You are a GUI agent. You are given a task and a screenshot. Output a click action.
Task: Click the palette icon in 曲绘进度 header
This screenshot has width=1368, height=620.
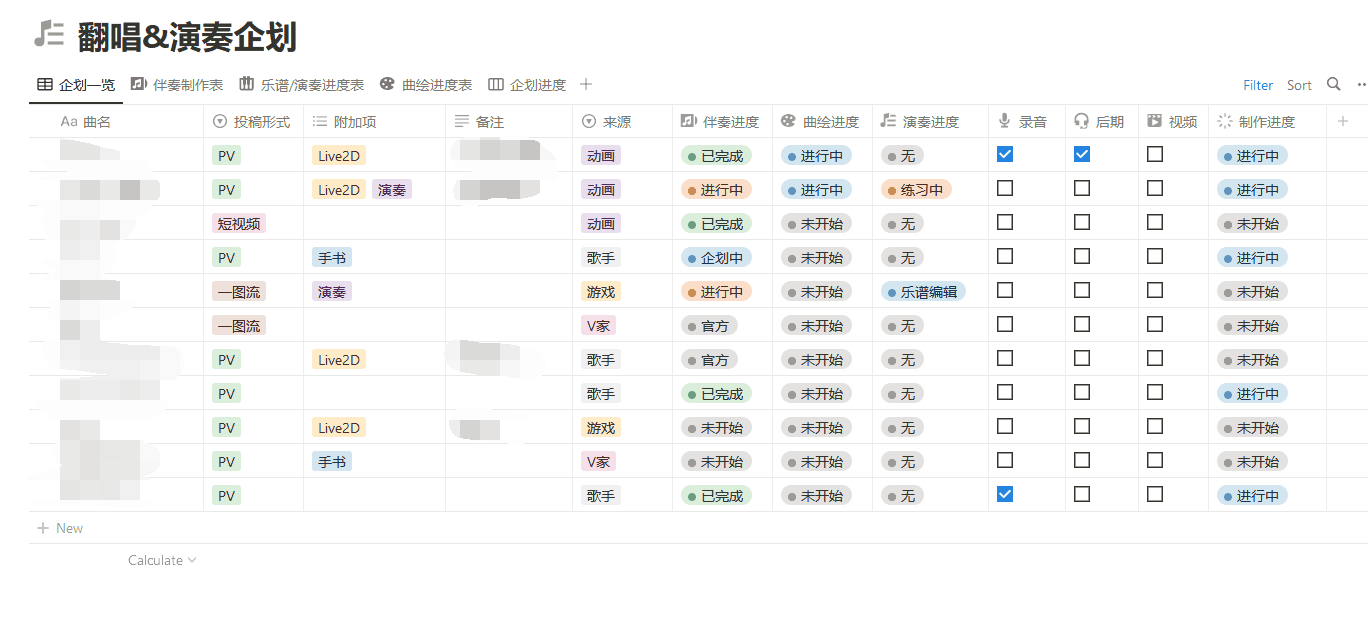tap(788, 121)
